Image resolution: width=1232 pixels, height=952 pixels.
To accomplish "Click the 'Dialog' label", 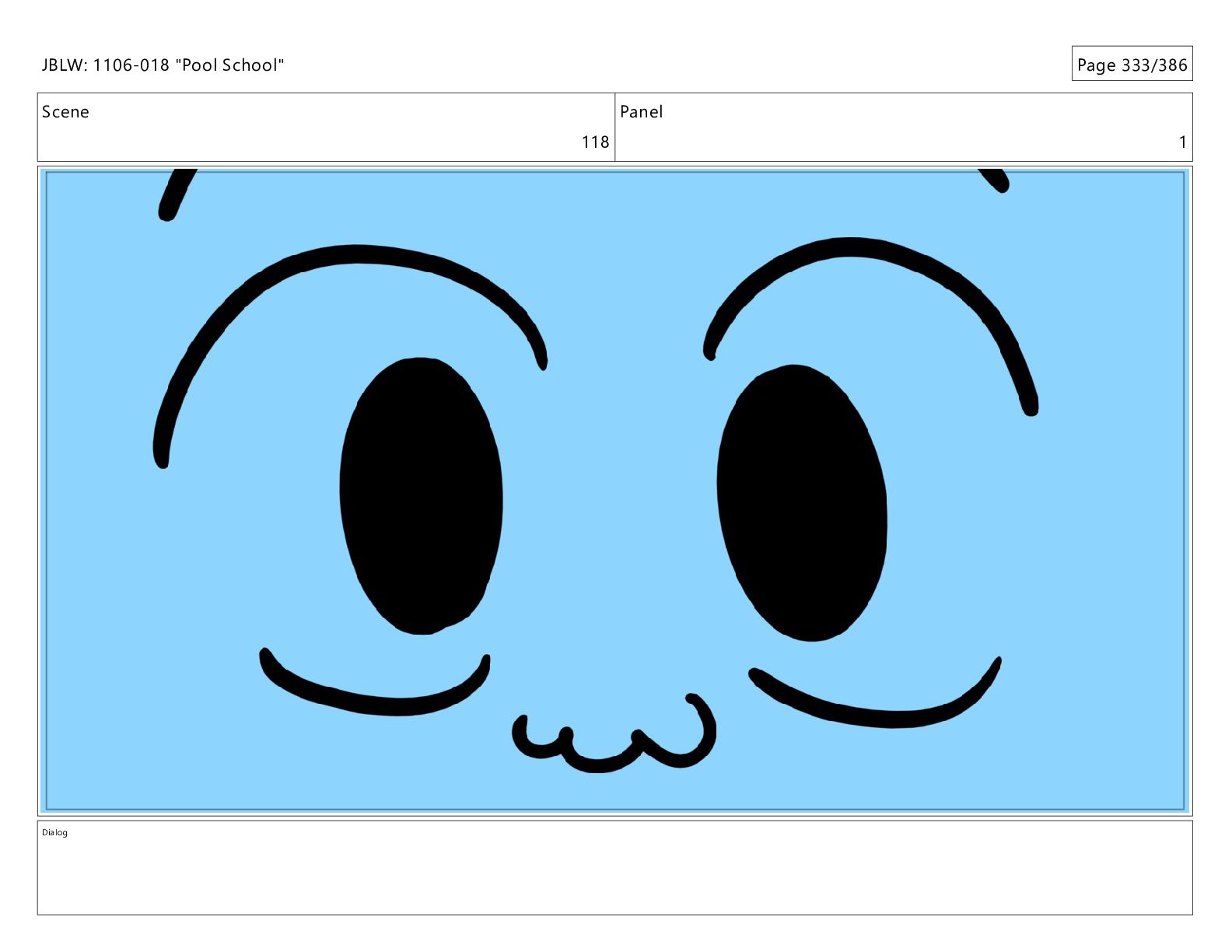I will point(54,832).
